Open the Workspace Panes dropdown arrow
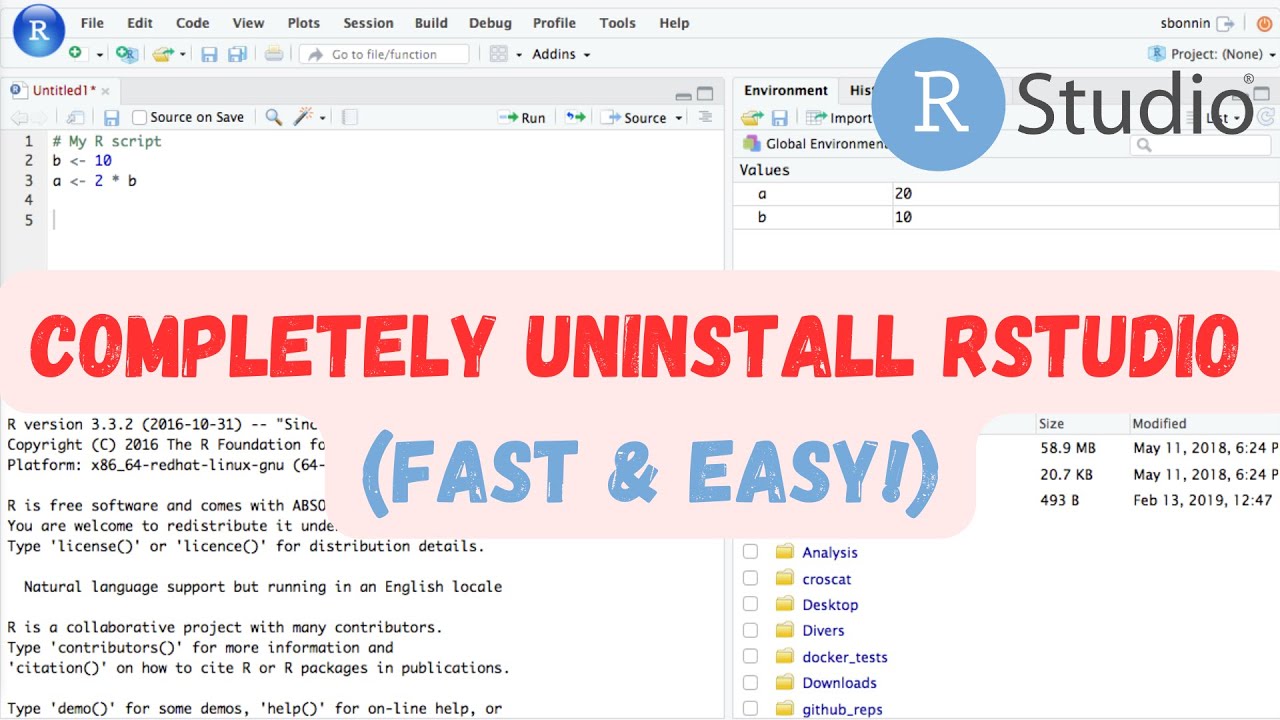This screenshot has height=720, width=1280. point(519,55)
